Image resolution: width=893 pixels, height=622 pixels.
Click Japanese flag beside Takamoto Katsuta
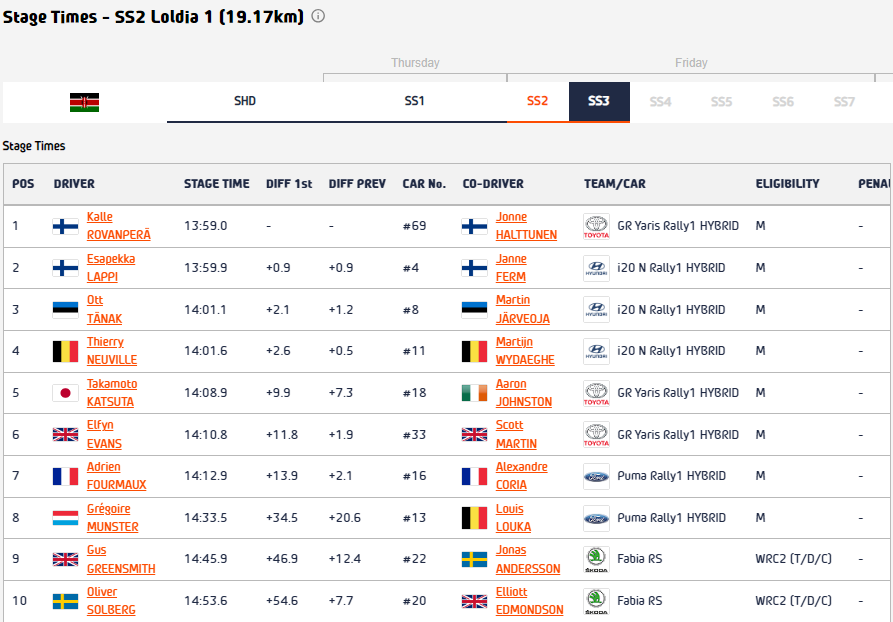[x=65, y=393]
